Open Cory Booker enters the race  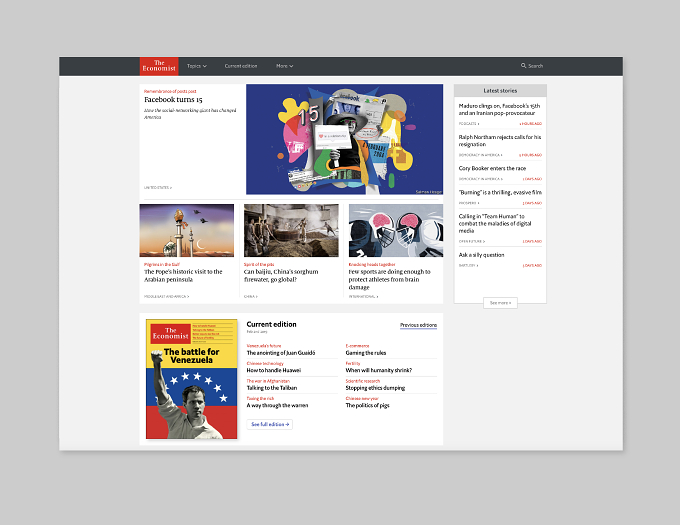click(492, 168)
